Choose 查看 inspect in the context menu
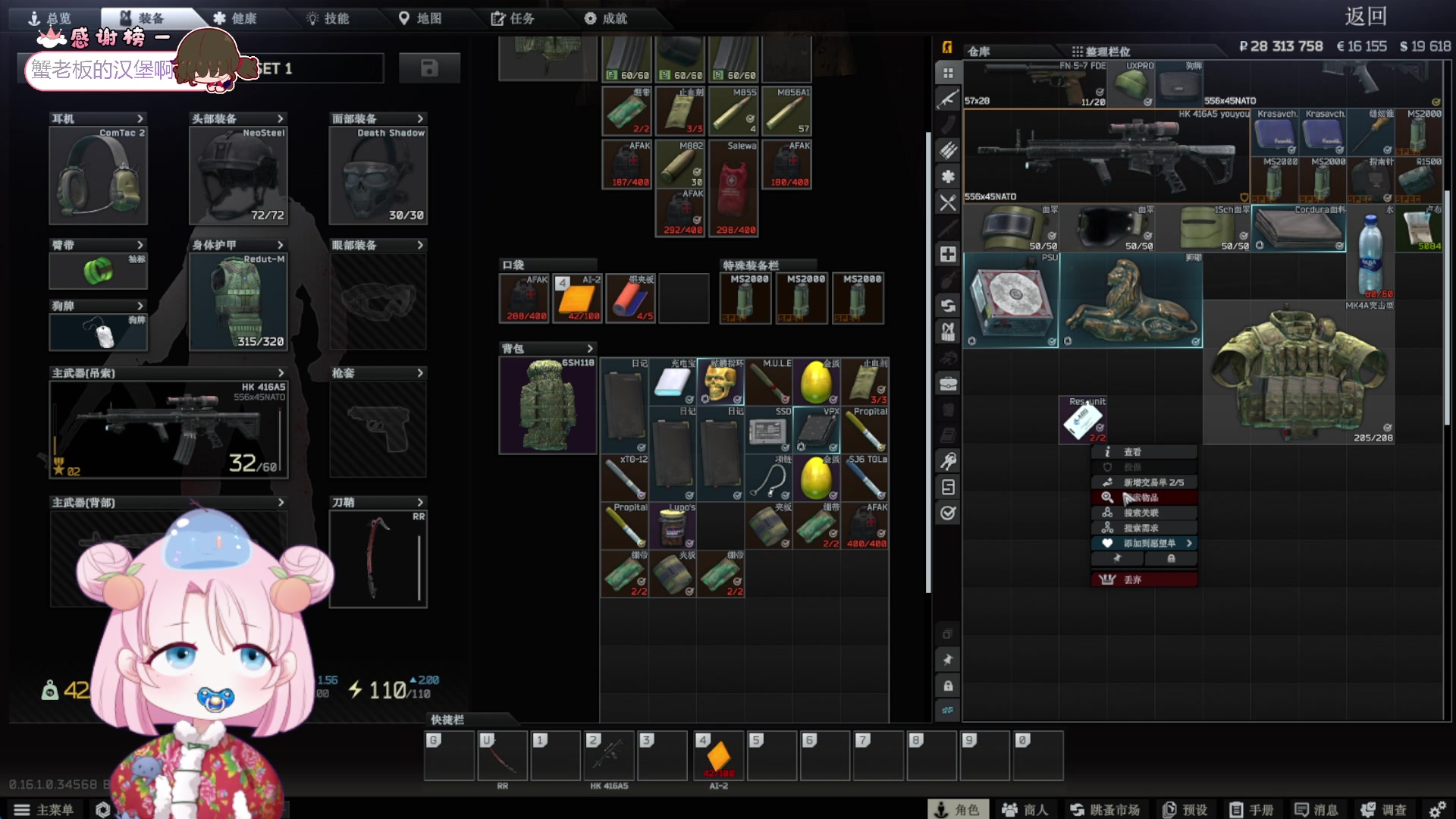Viewport: 1456px width, 819px height. pos(1144,452)
